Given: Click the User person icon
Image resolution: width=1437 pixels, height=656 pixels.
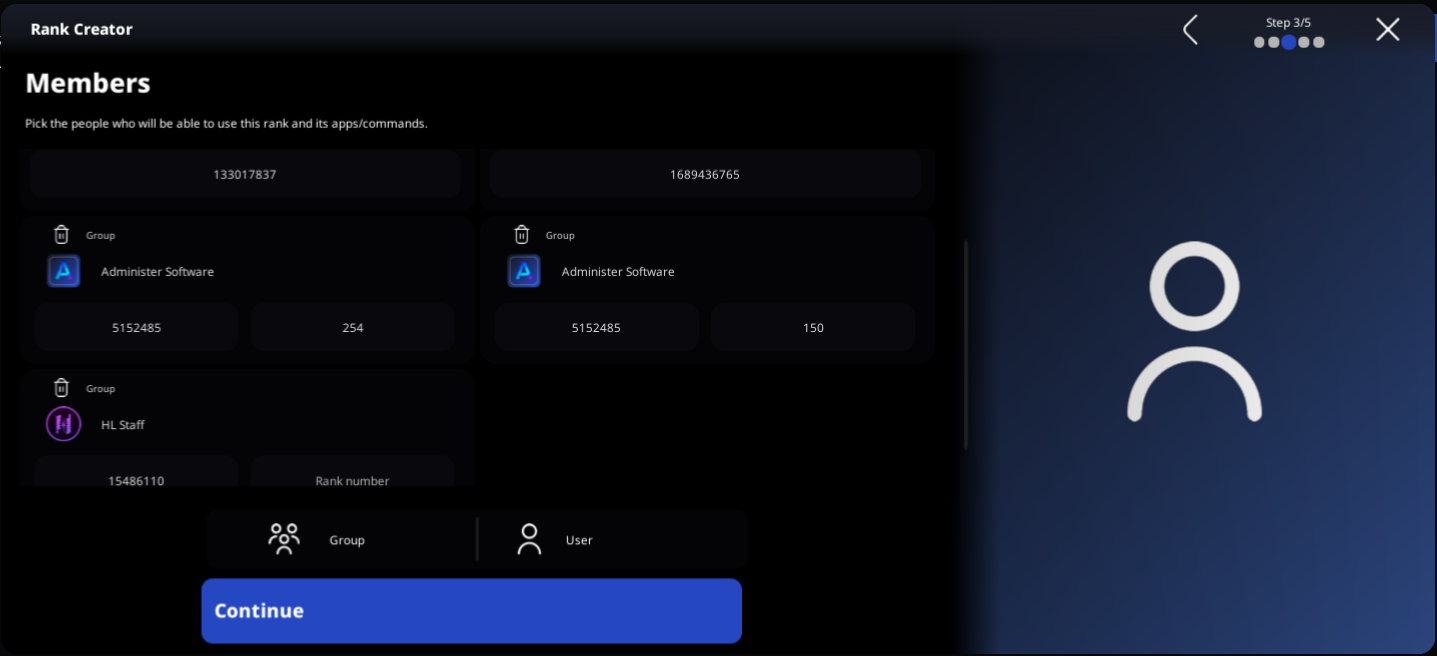Looking at the screenshot, I should (529, 538).
